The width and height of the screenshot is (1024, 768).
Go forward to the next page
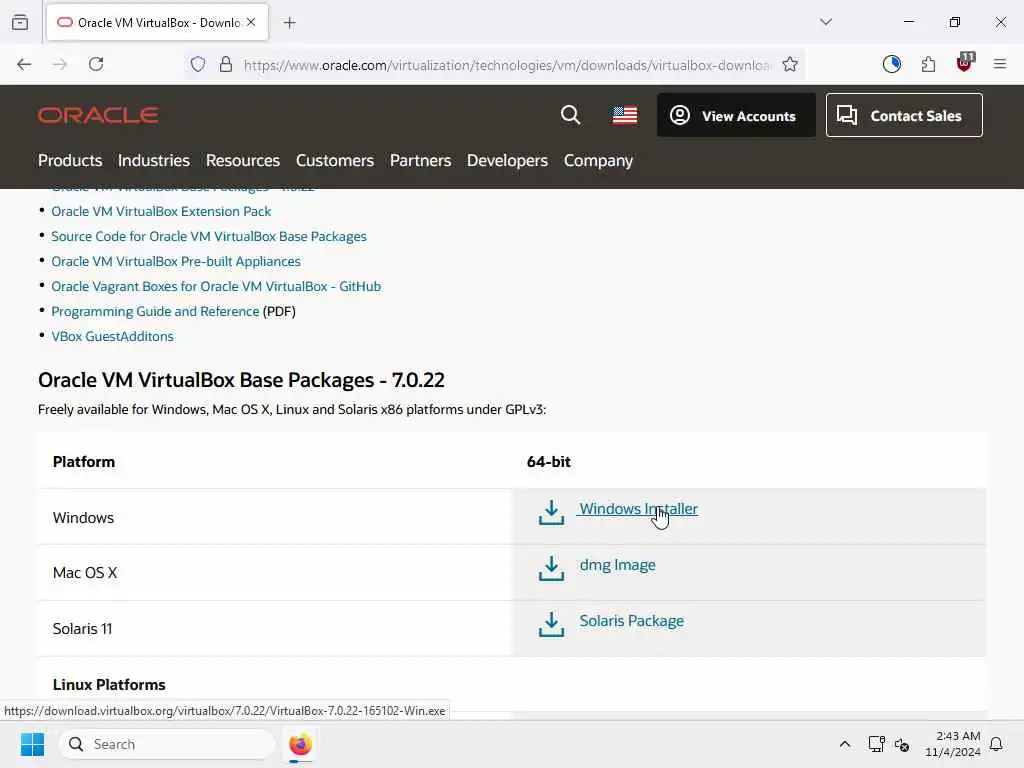[60, 64]
